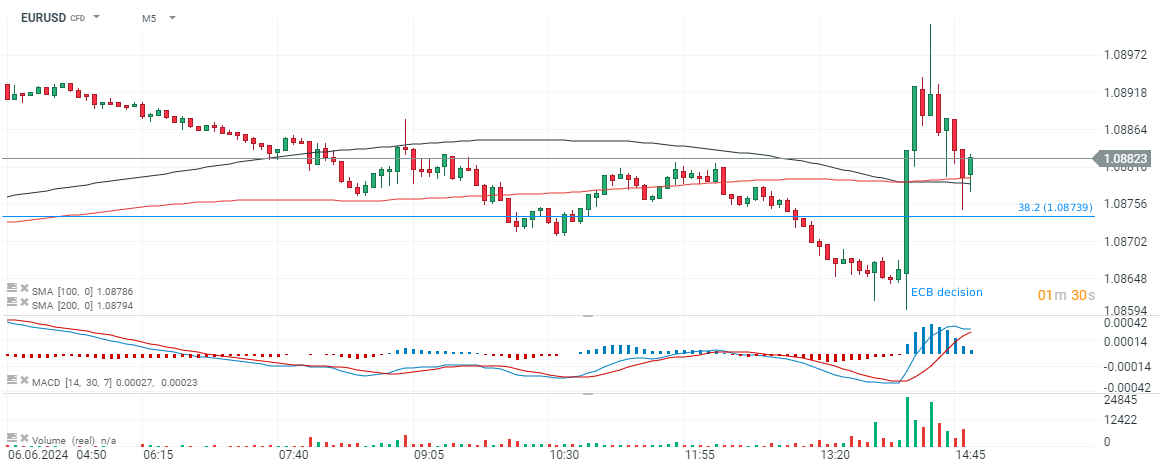Click the 0.00014 MACD axis value
Image resolution: width=1163 pixels, height=472 pixels.
(x=1127, y=342)
